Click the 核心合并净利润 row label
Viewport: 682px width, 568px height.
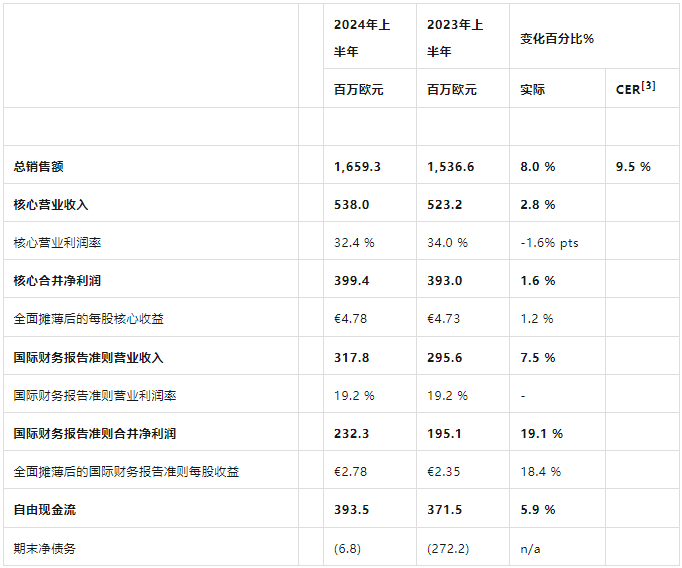(57, 281)
